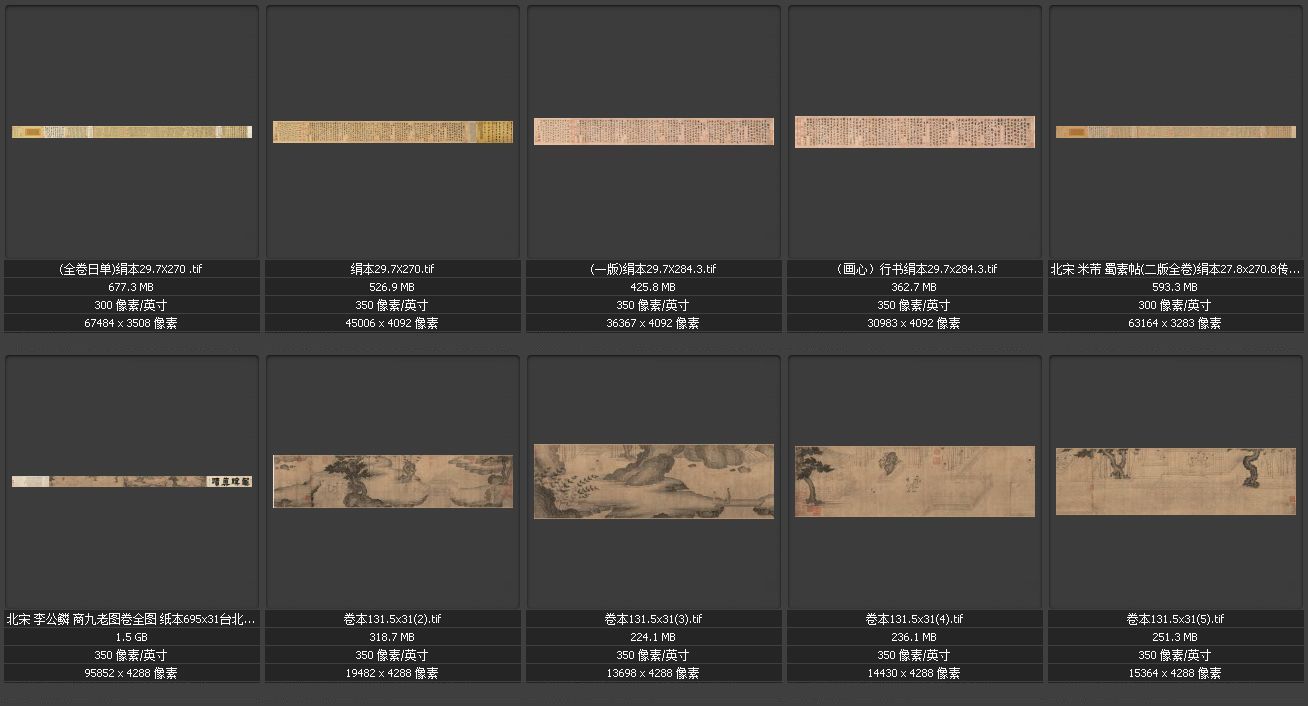Select the 19482 x 4288 像素 dimensions label

(x=393, y=673)
